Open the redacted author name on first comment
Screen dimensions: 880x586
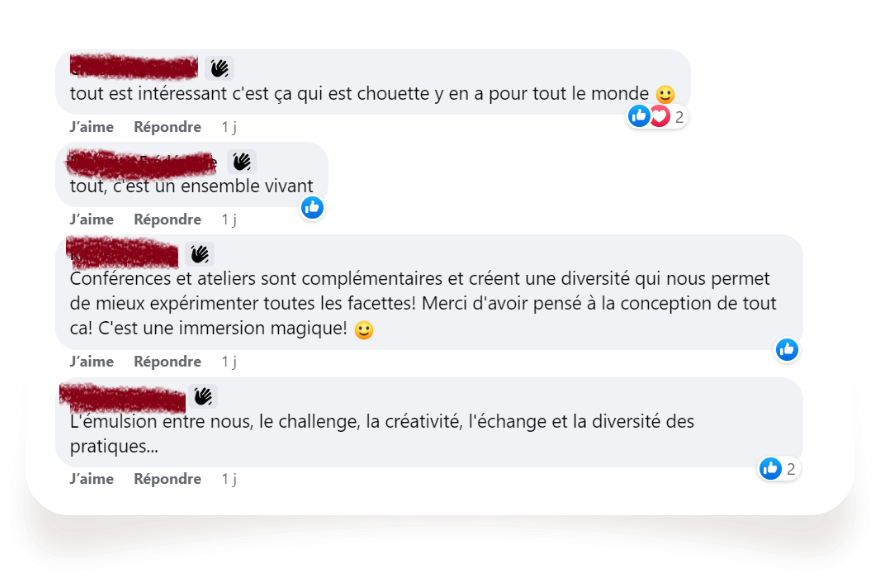pyautogui.click(x=134, y=66)
